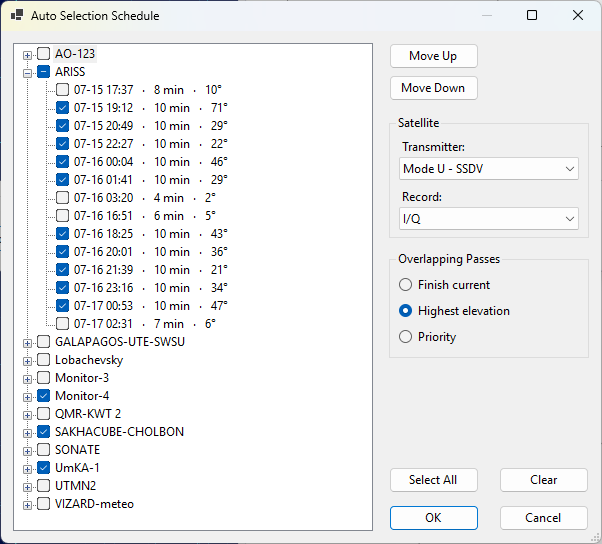Viewport: 602px width, 544px height.
Task: Select the AO-123 tree label
Action: [x=75, y=54]
